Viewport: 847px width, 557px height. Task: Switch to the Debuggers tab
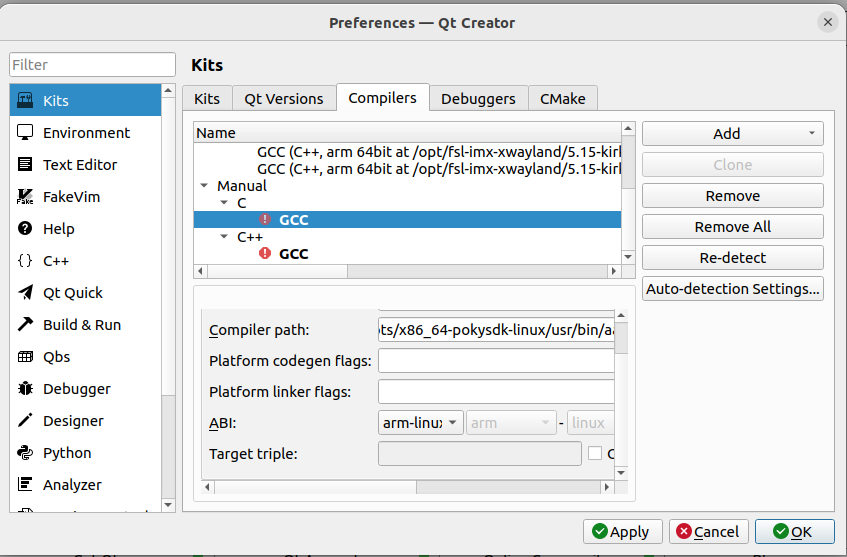478,99
